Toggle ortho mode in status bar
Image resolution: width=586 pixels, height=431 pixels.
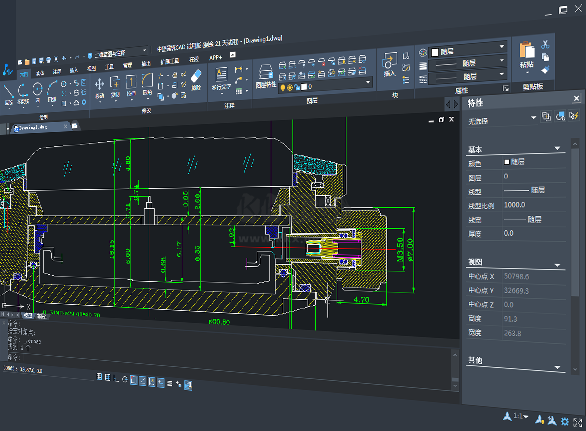116,379
